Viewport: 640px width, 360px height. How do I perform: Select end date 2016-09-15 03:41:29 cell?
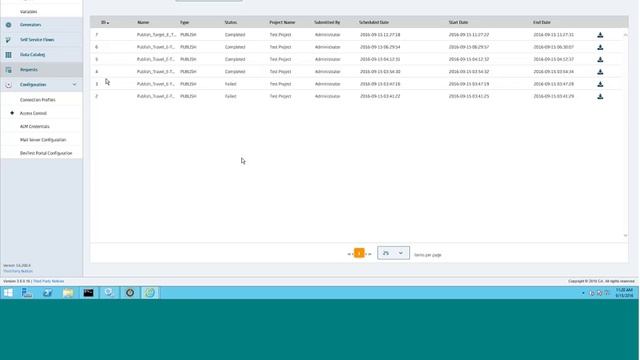(x=553, y=96)
